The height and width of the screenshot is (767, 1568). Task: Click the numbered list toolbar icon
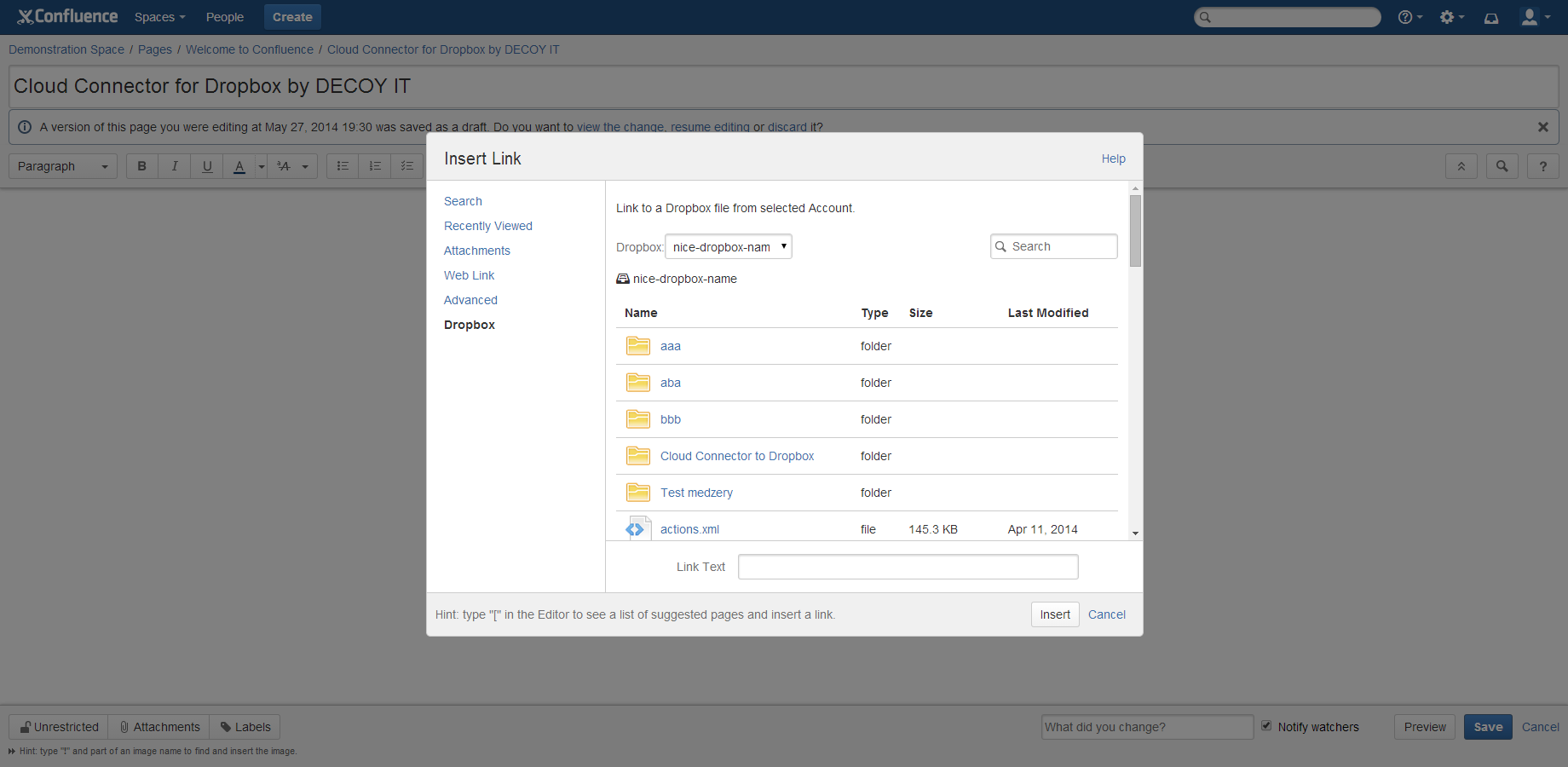[375, 166]
